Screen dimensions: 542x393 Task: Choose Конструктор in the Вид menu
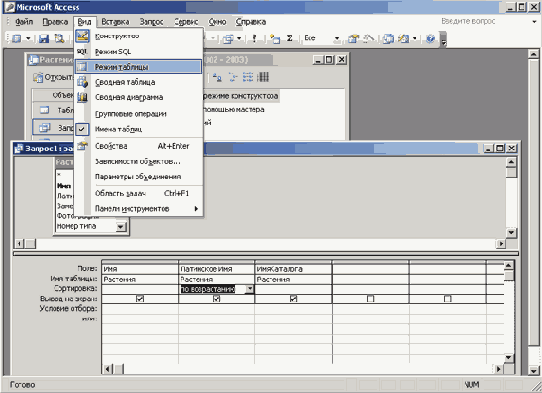click(139, 36)
